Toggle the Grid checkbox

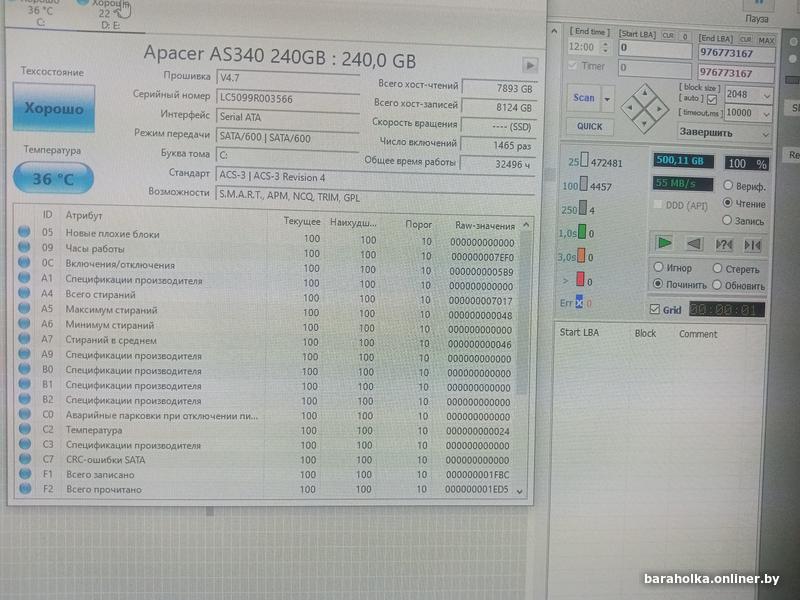coord(655,309)
